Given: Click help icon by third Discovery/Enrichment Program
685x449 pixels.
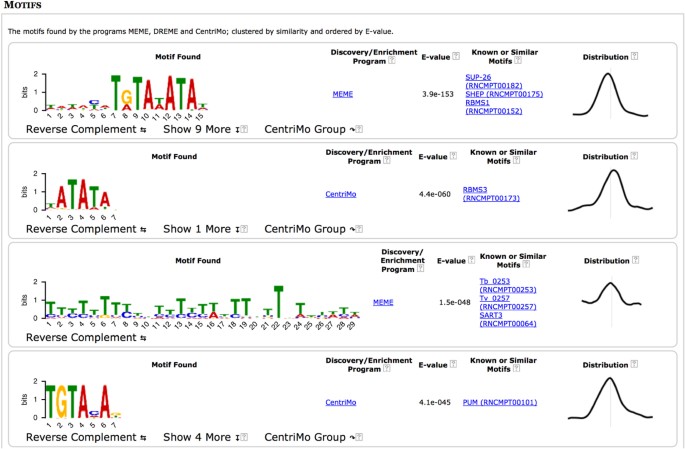Looking at the screenshot, I should click(x=420, y=268).
